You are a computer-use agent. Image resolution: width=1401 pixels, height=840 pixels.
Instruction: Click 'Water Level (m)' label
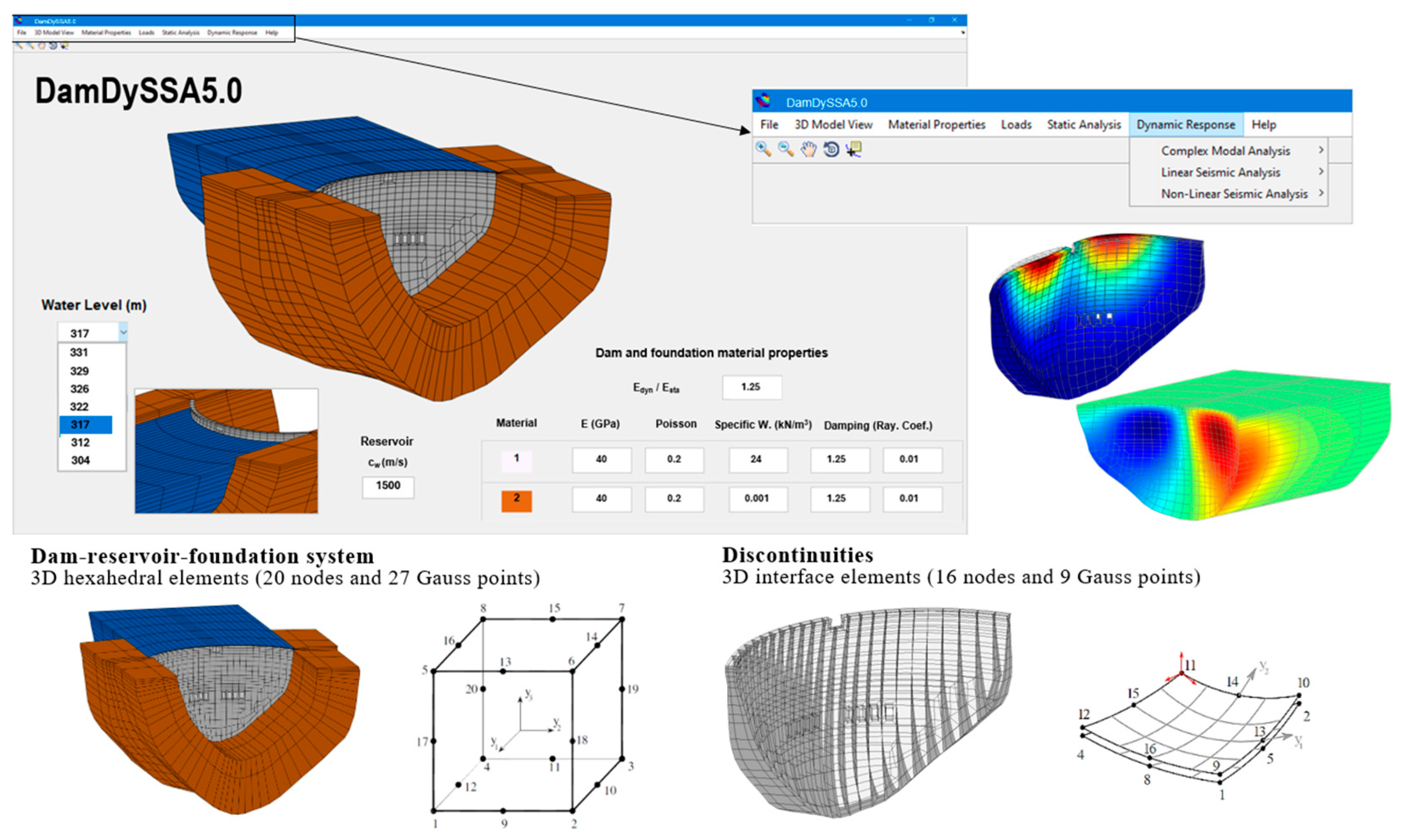[94, 306]
